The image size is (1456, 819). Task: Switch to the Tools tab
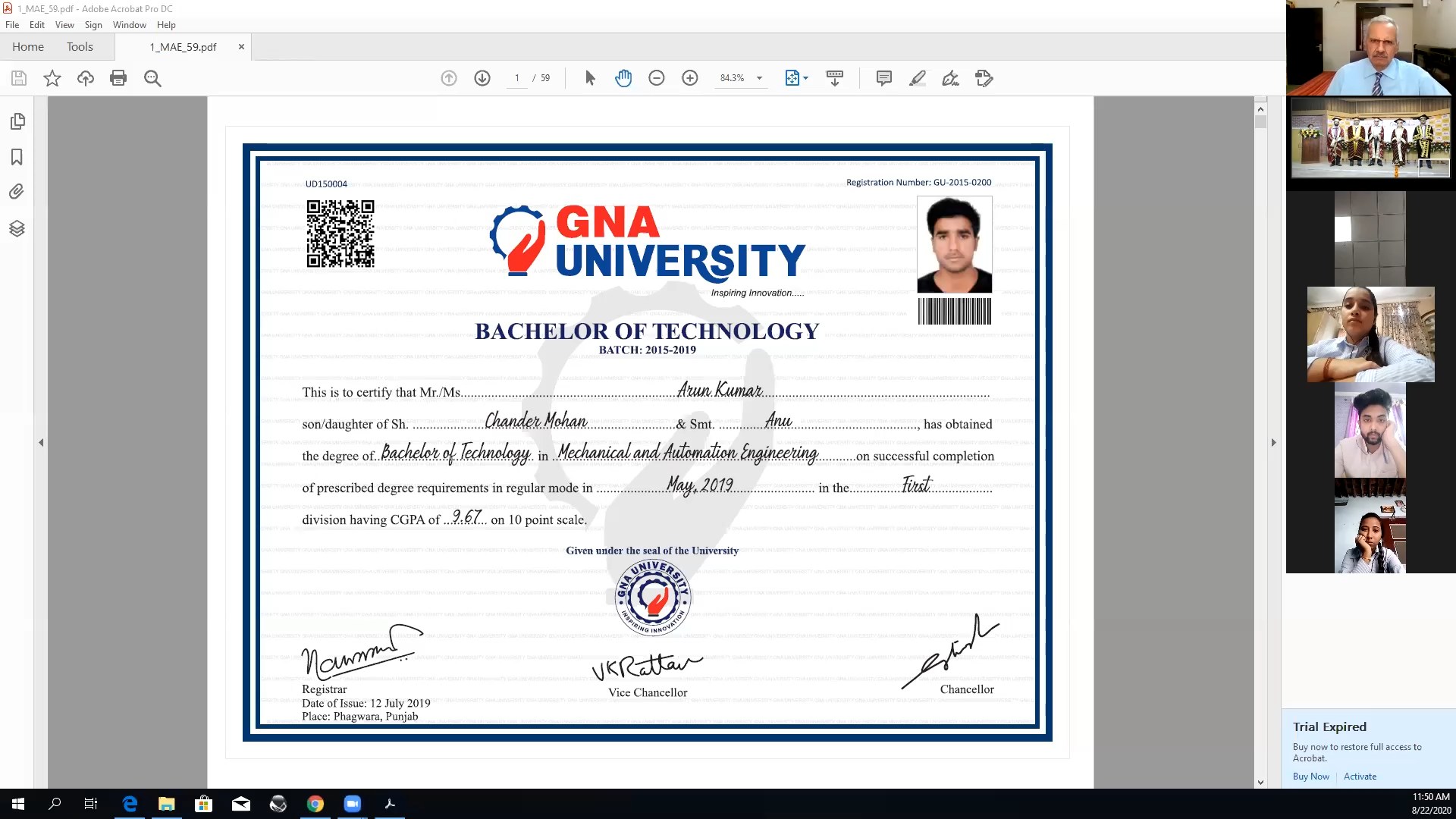[x=80, y=46]
